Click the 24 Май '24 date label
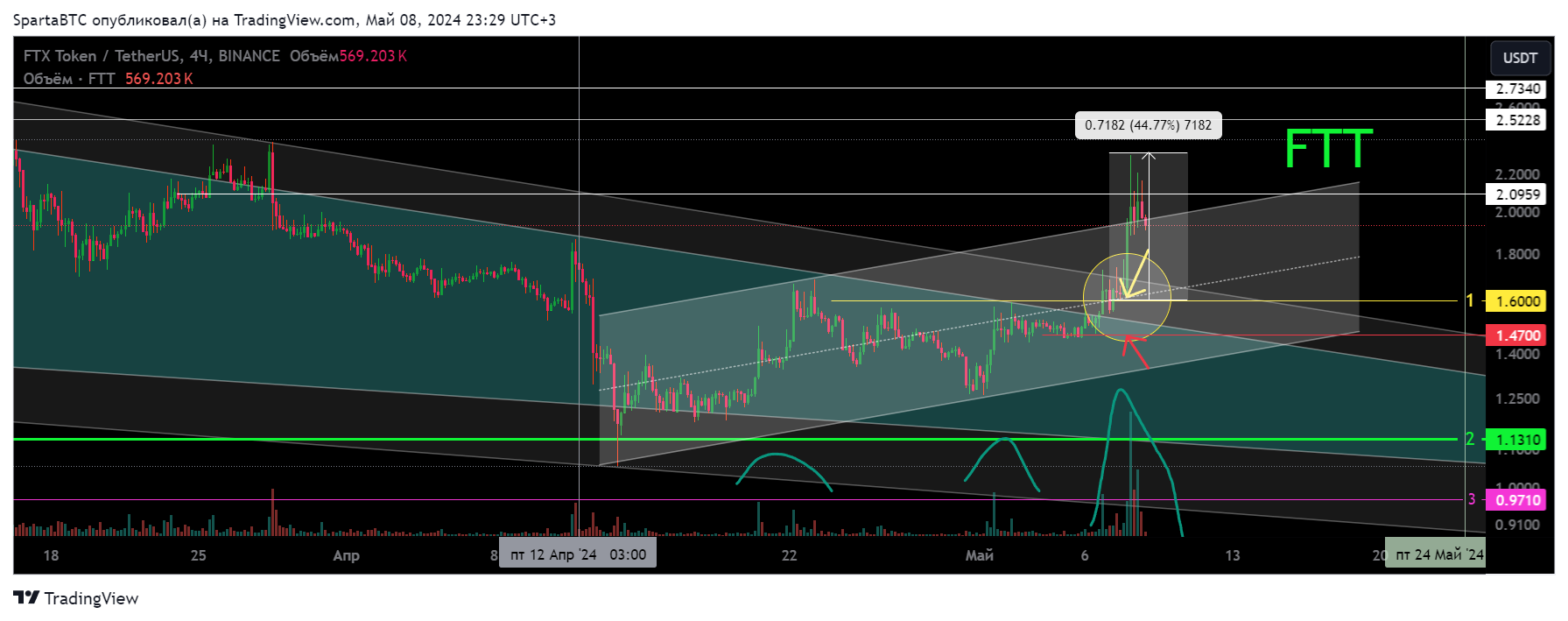 [1436, 554]
